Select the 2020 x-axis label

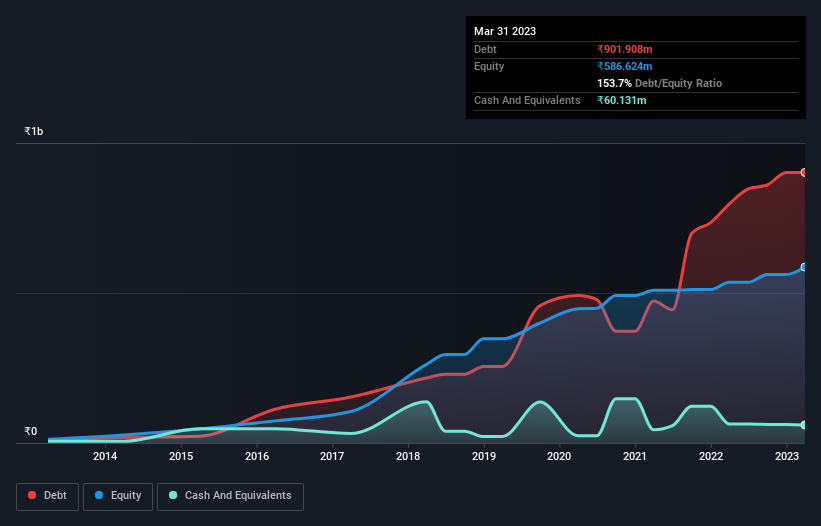coord(559,456)
